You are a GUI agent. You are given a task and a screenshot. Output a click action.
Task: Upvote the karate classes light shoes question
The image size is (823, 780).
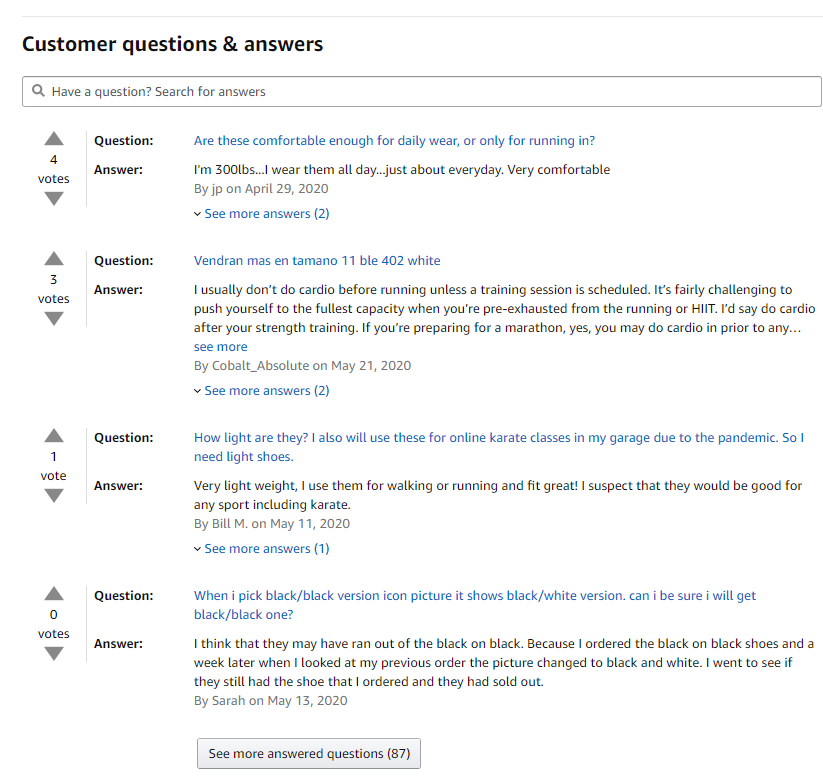tap(54, 436)
